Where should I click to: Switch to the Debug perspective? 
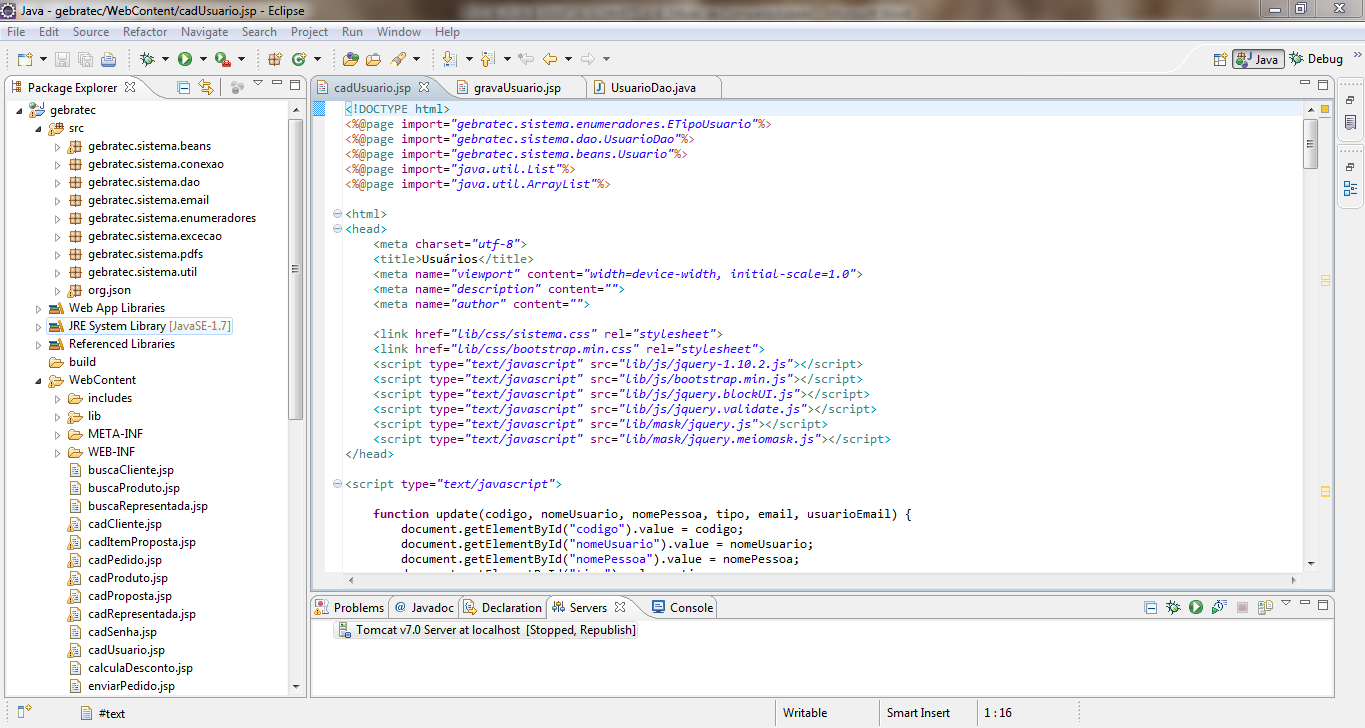(1316, 59)
